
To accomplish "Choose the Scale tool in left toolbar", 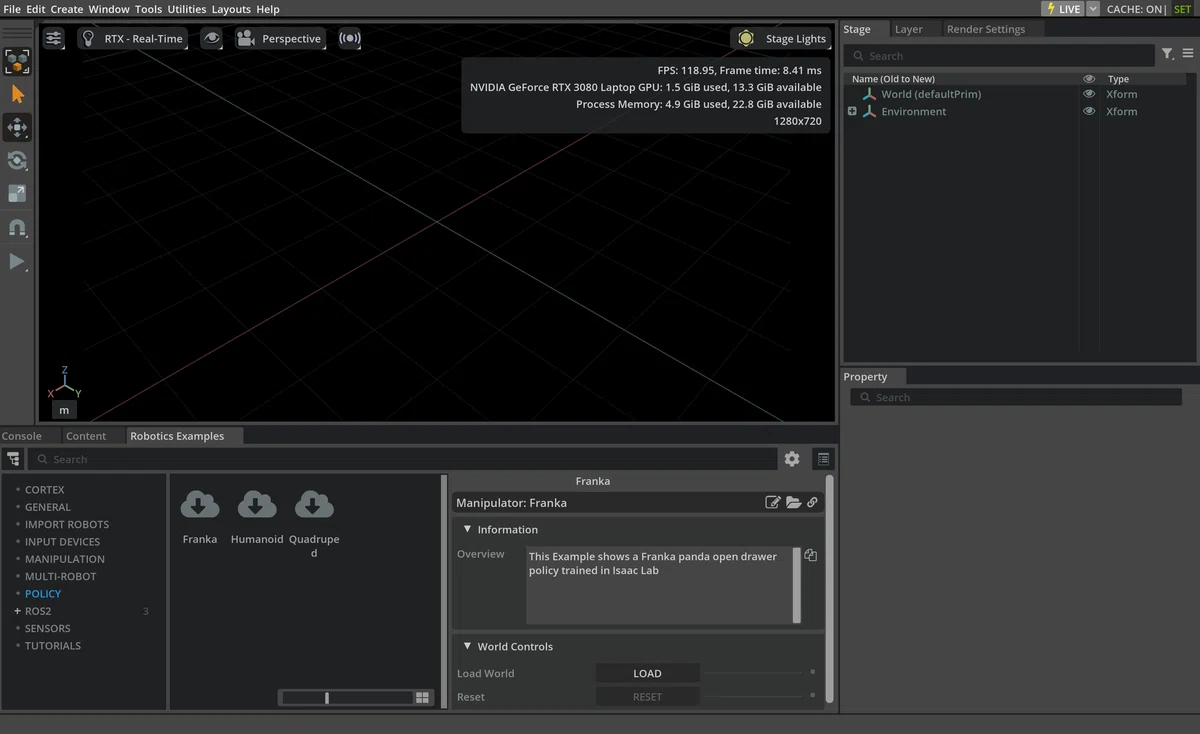I will coord(17,193).
